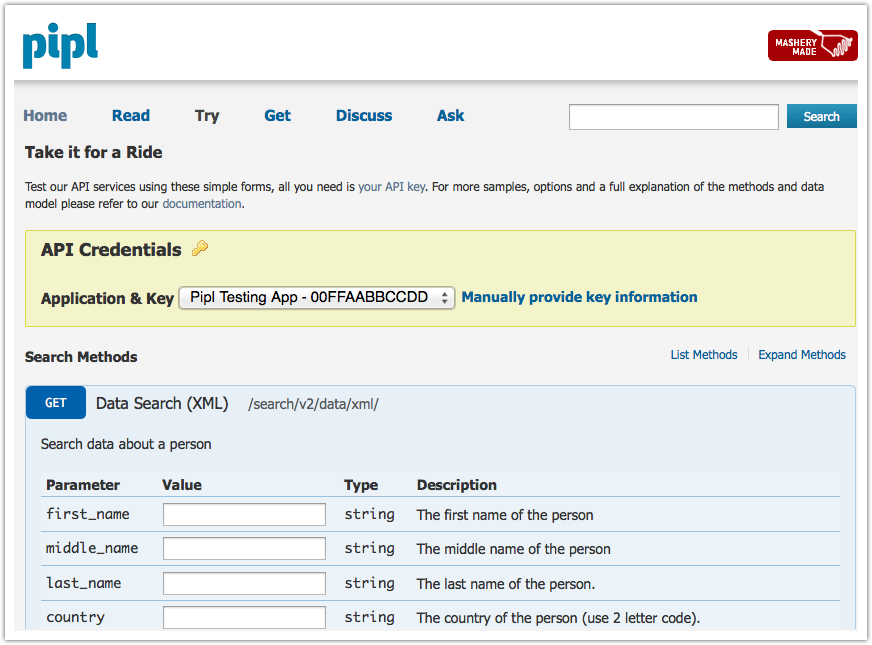Click the Search button
This screenshot has height=645, width=872.
pyautogui.click(x=821, y=116)
